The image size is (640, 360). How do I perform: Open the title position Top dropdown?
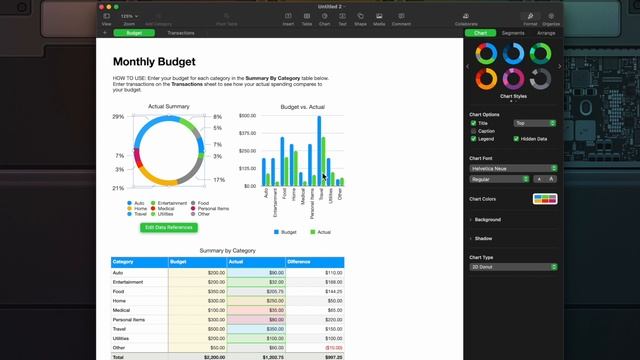535,123
